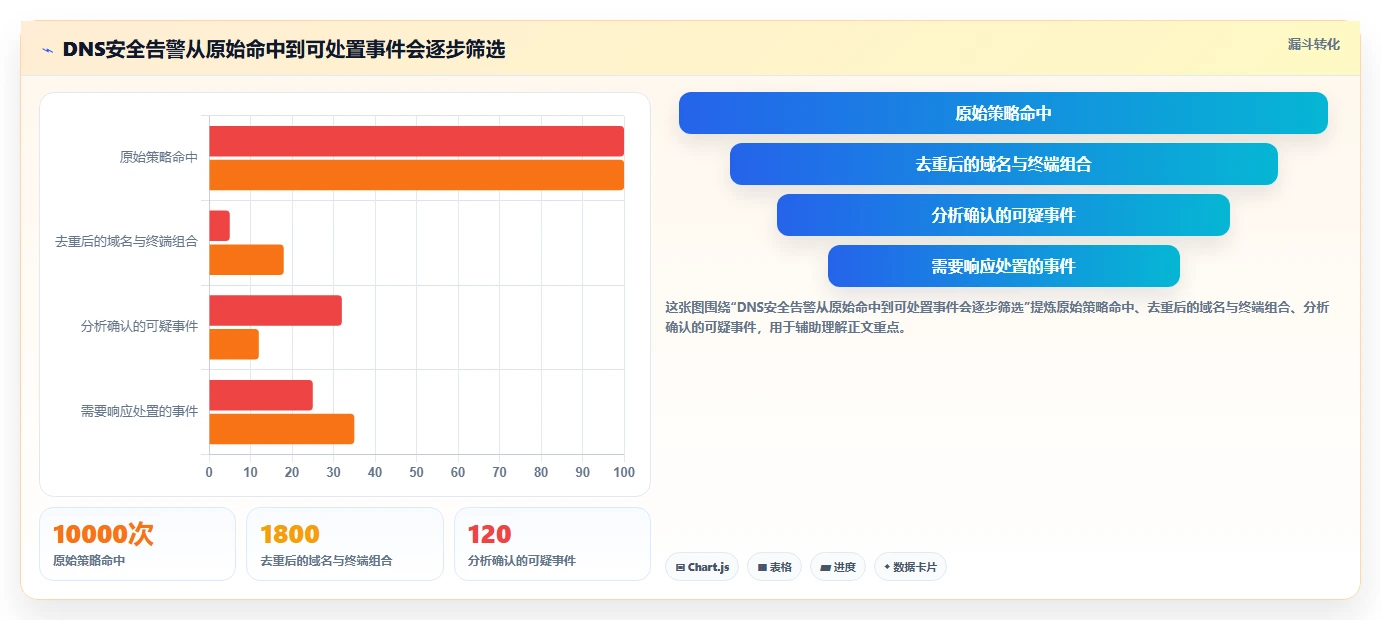Select the 原始策略命中 funnel stage
The width and height of the screenshot is (1381, 620).
(1003, 113)
